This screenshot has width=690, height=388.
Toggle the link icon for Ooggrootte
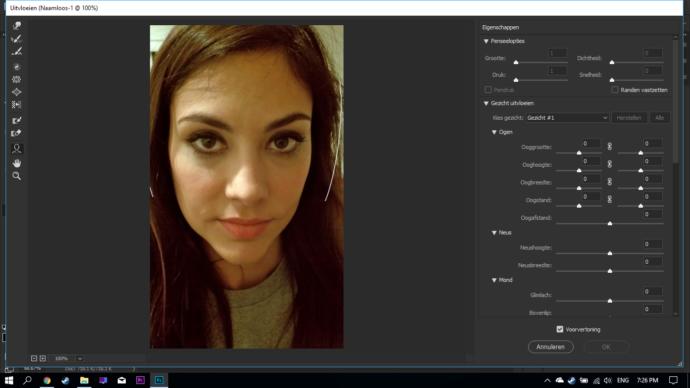click(x=609, y=146)
